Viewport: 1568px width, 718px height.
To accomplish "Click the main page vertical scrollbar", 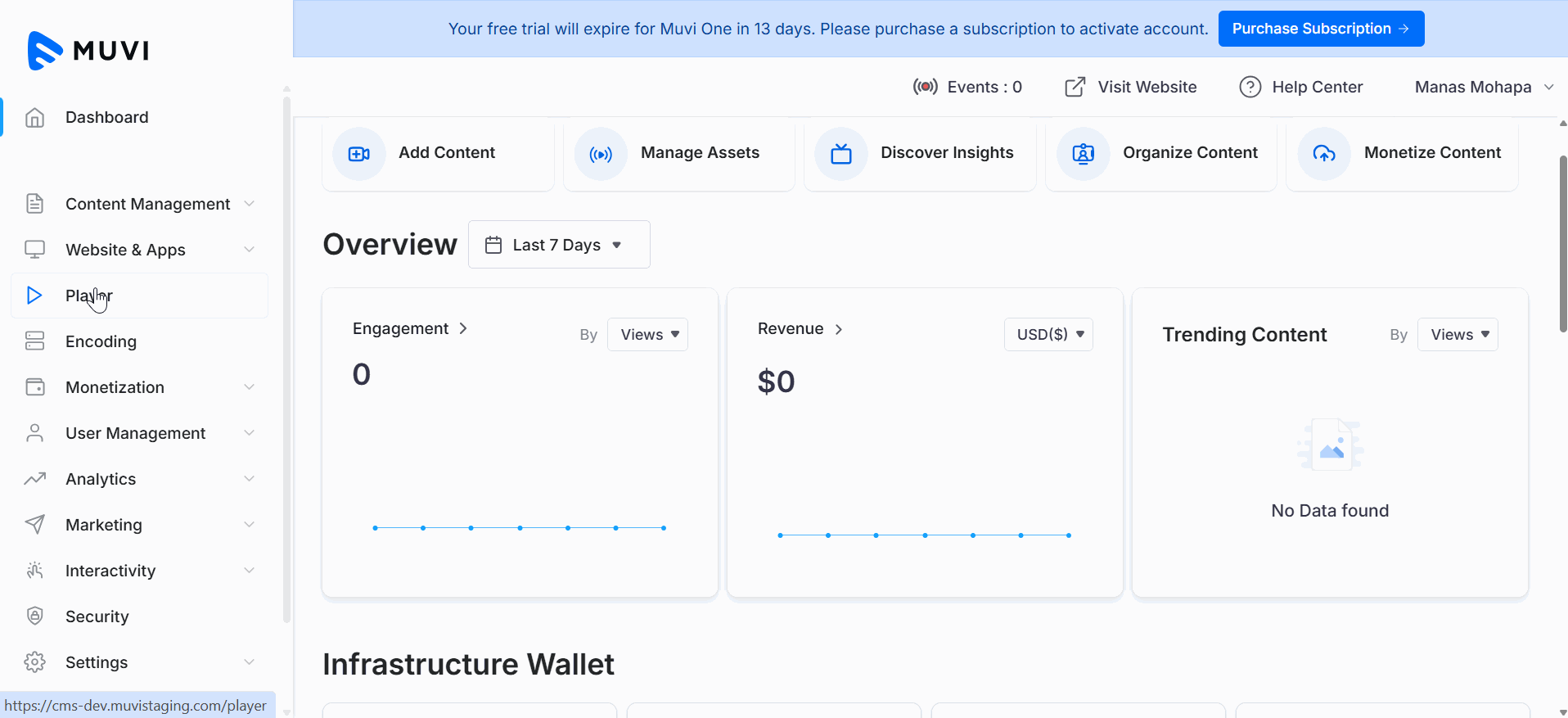I will point(1562,246).
